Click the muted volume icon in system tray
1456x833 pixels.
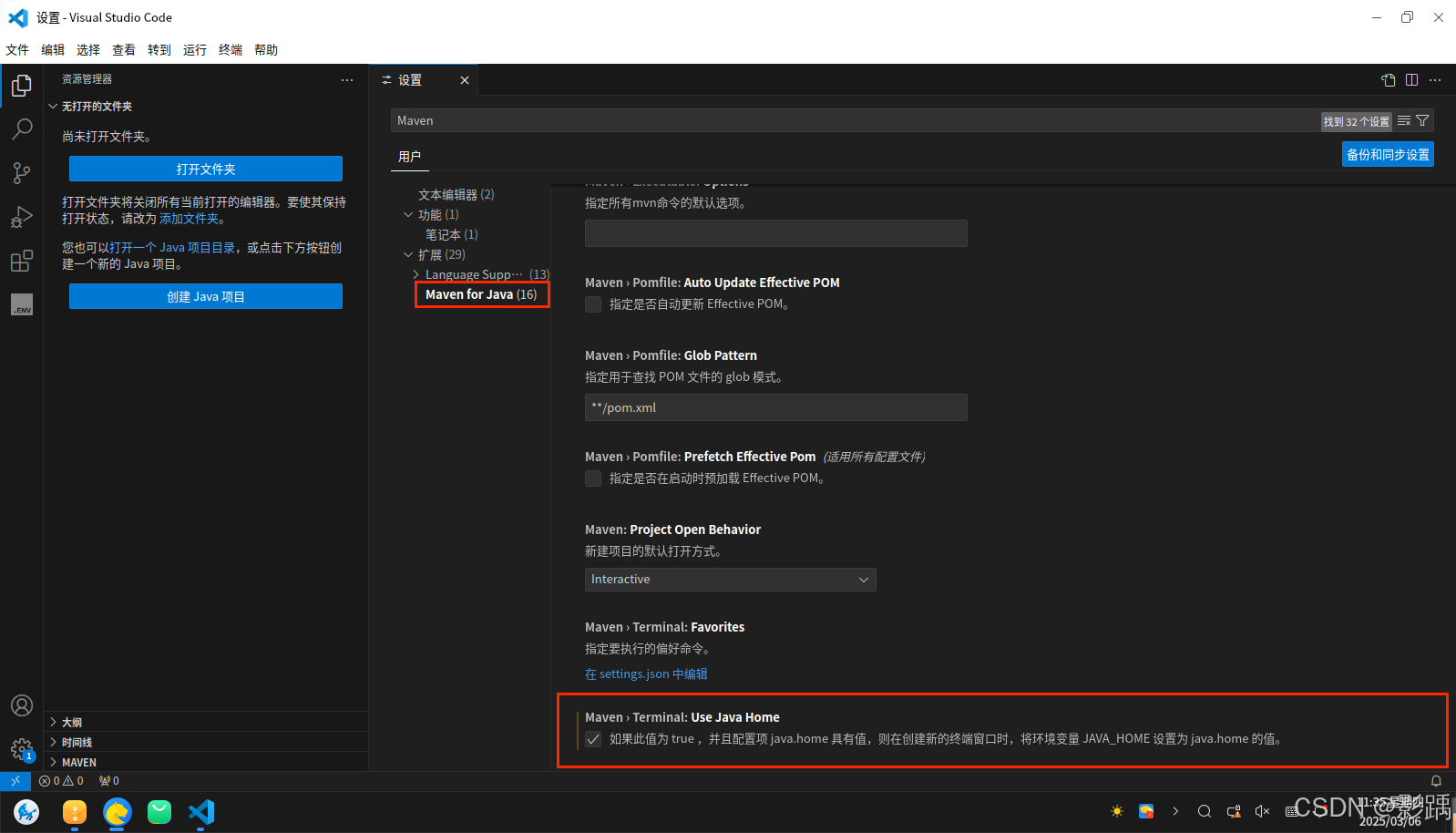pyautogui.click(x=1262, y=811)
